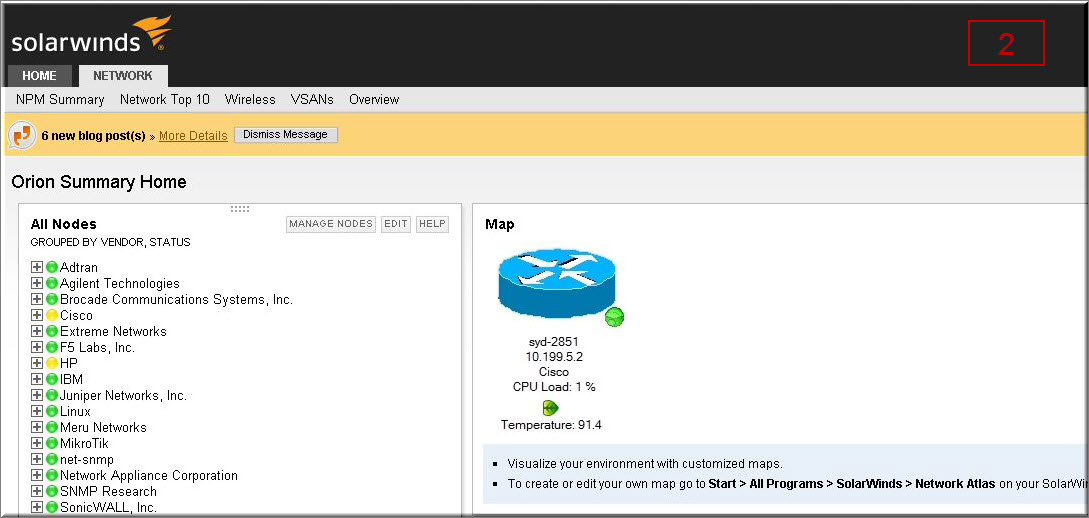This screenshot has width=1089, height=518.
Task: Click the net-snmp green status icon
Action: 52,459
